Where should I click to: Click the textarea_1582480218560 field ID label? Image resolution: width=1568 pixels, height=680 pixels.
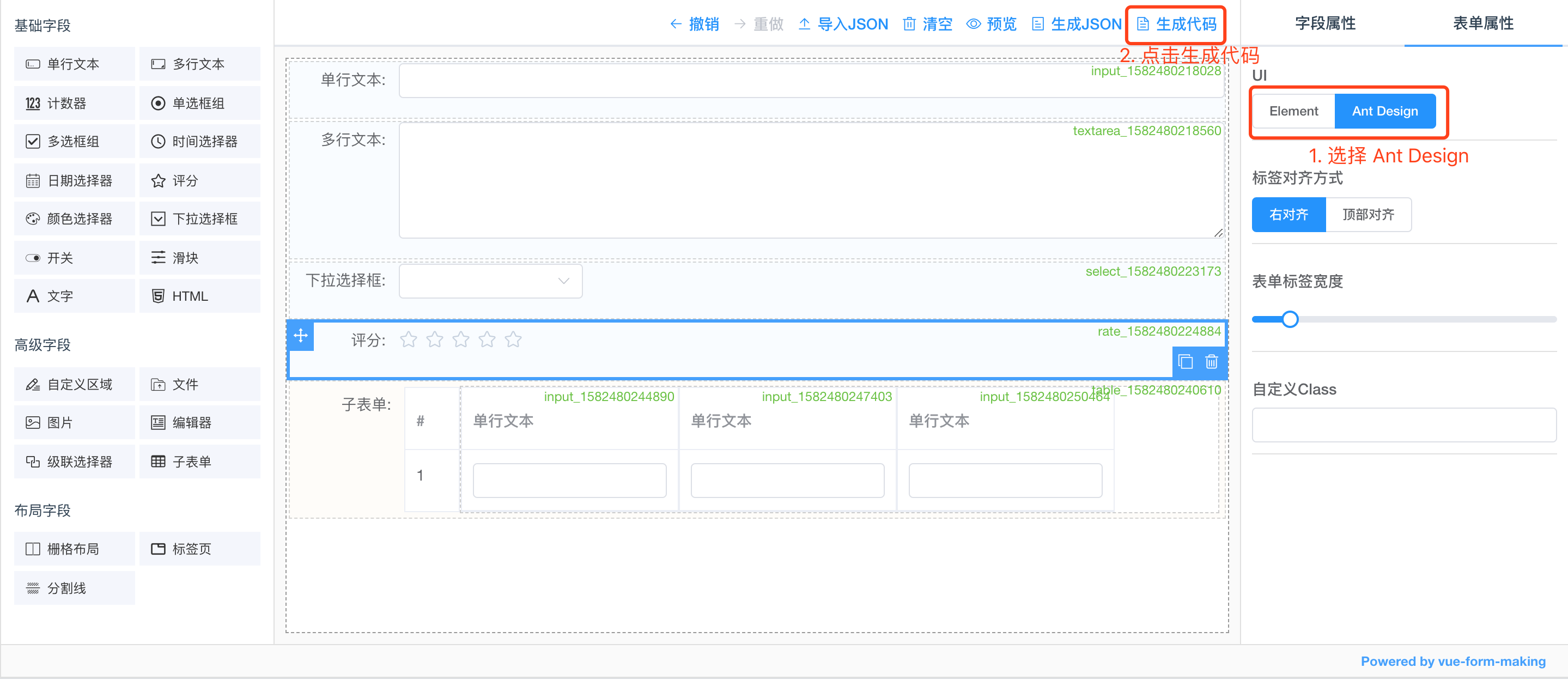[x=1147, y=130]
